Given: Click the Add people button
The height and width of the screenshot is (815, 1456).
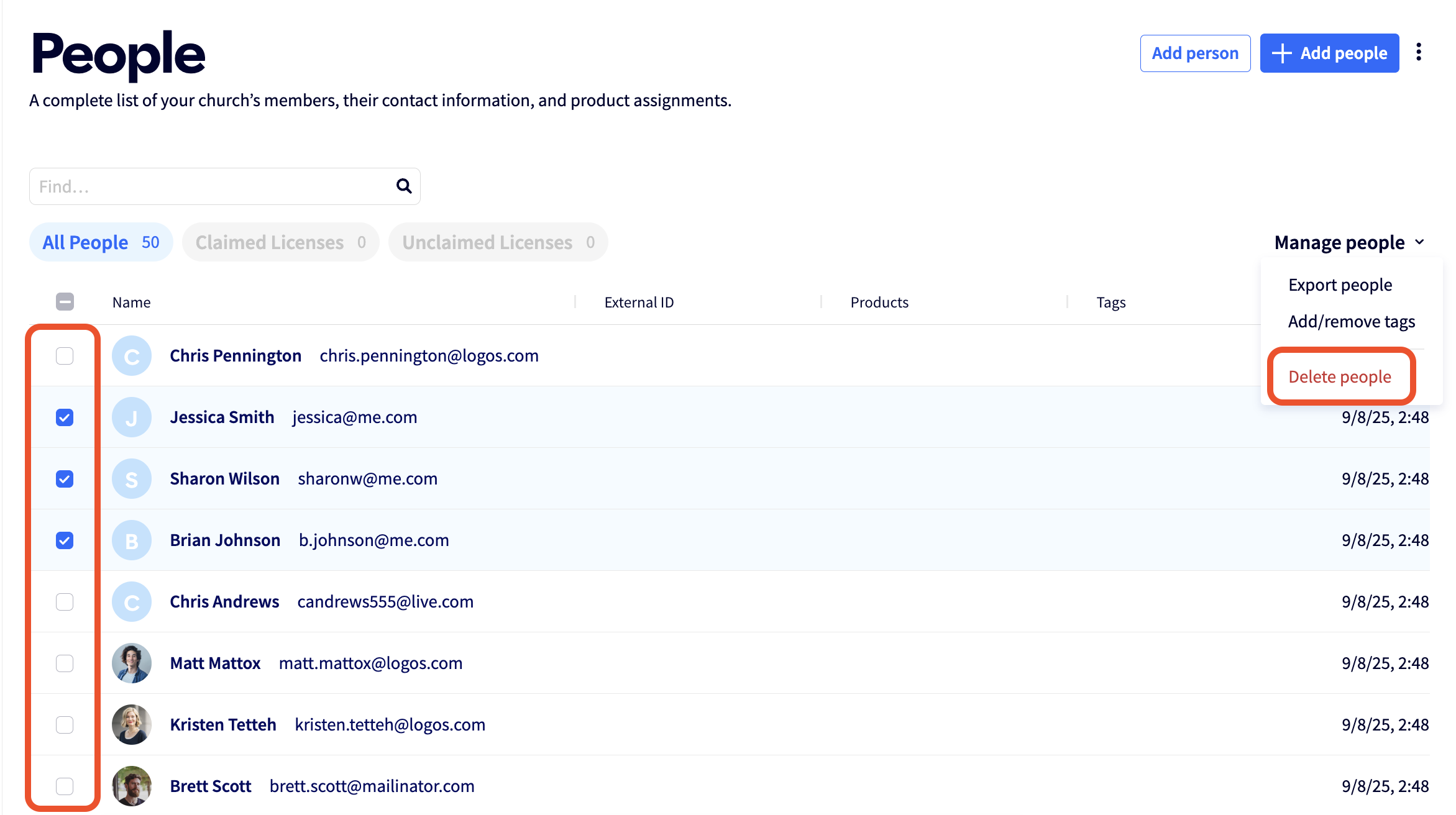Looking at the screenshot, I should (1329, 53).
